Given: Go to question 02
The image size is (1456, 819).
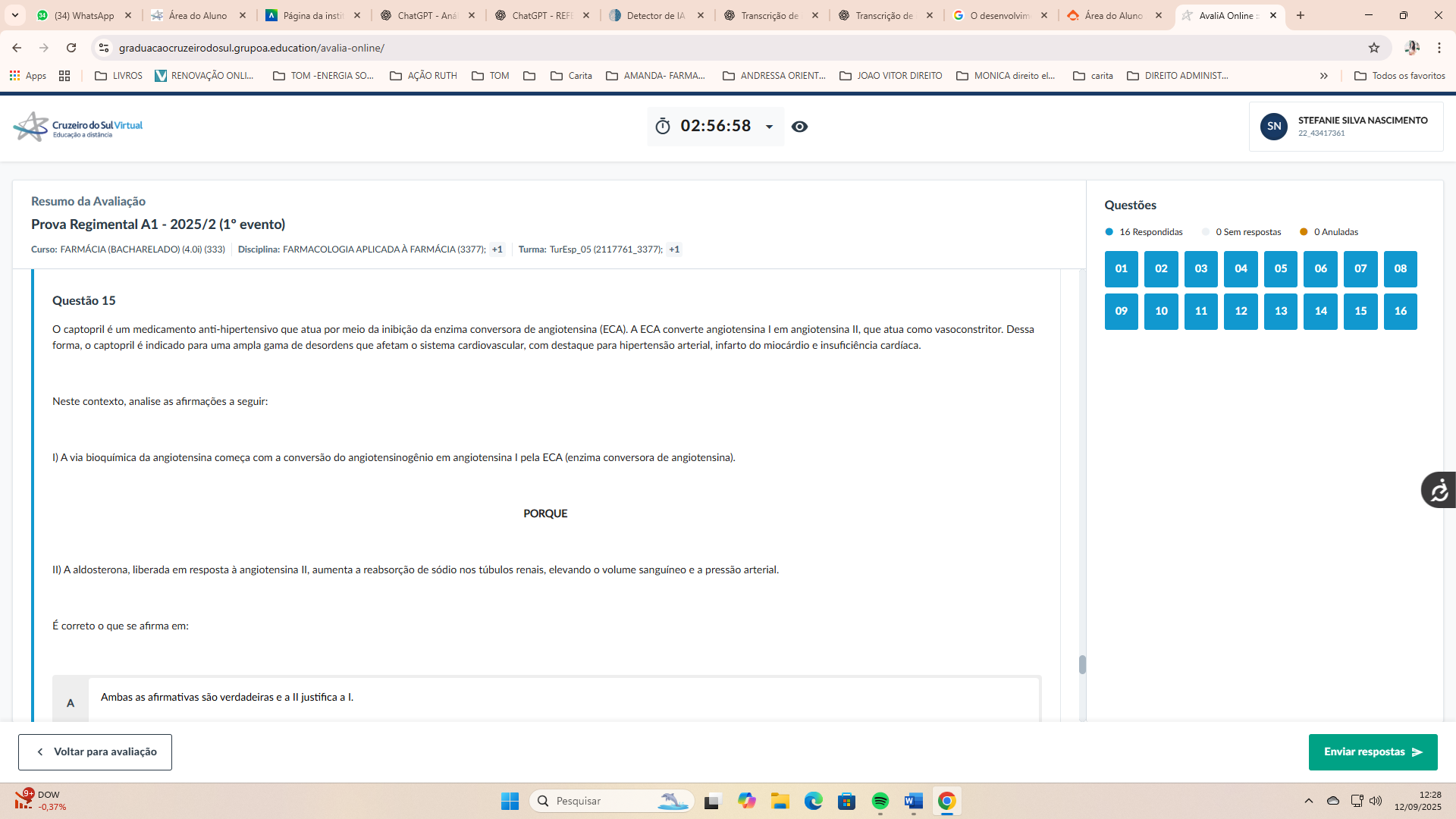Looking at the screenshot, I should point(1161,269).
